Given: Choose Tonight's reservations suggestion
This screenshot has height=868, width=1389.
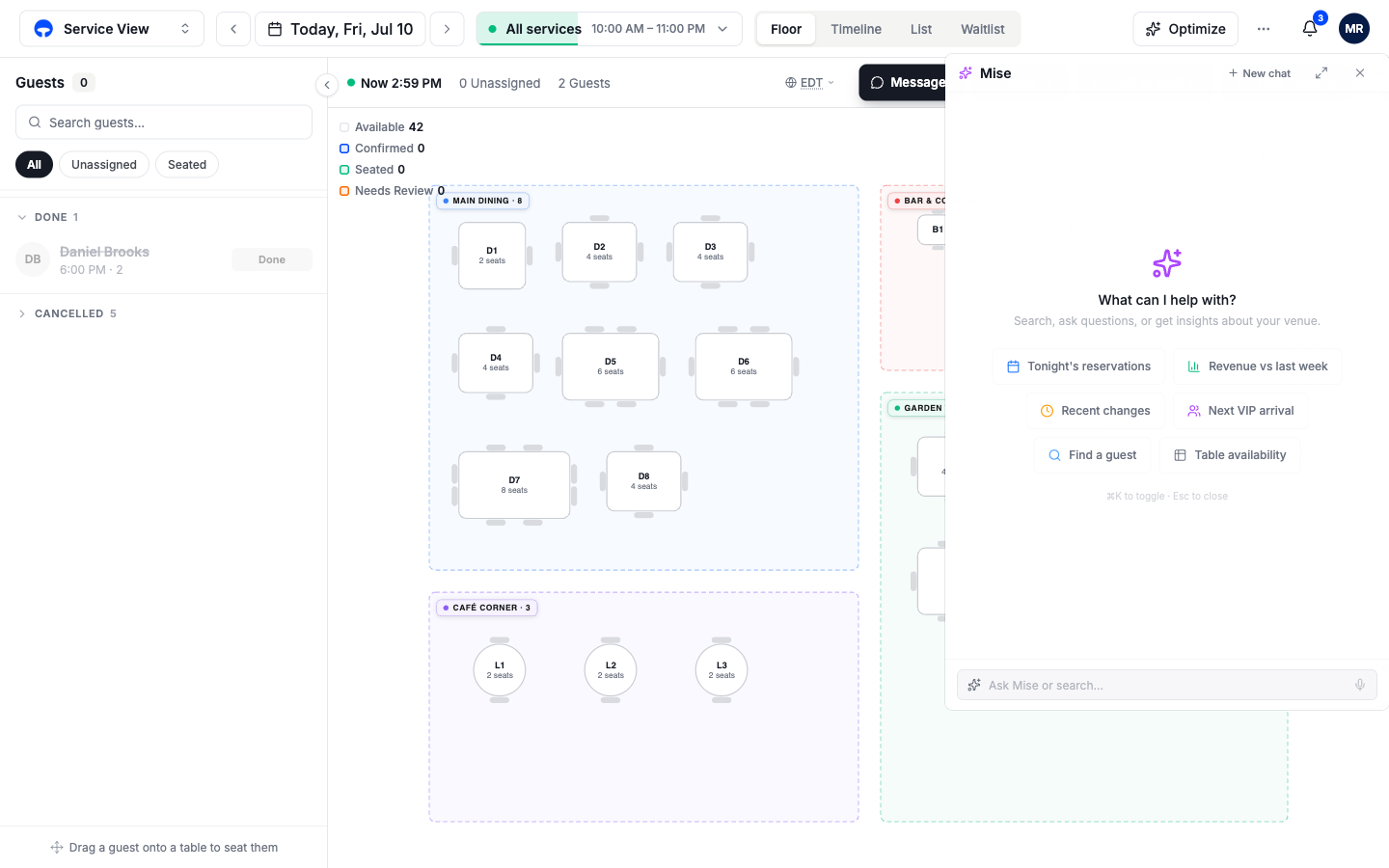Looking at the screenshot, I should tap(1078, 366).
